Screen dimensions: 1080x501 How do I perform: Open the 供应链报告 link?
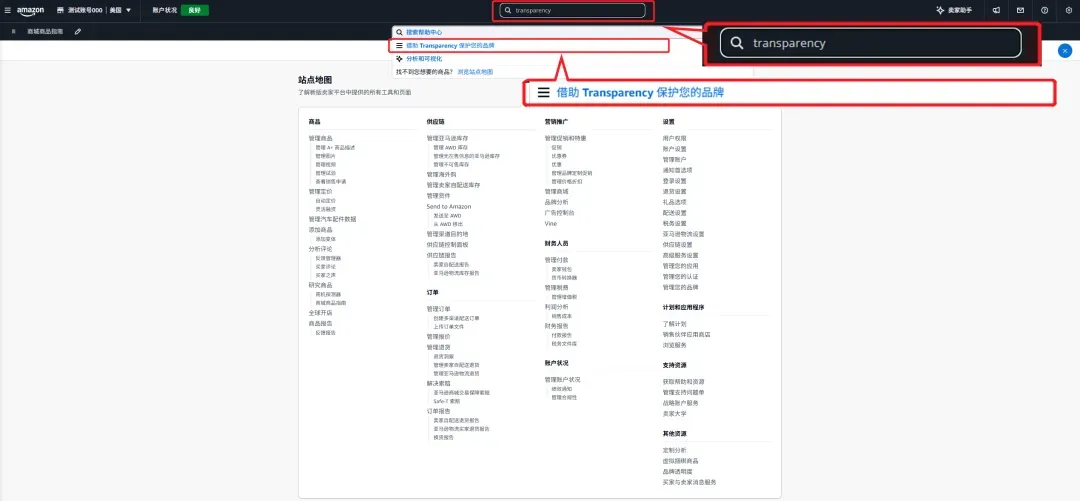click(x=442, y=255)
